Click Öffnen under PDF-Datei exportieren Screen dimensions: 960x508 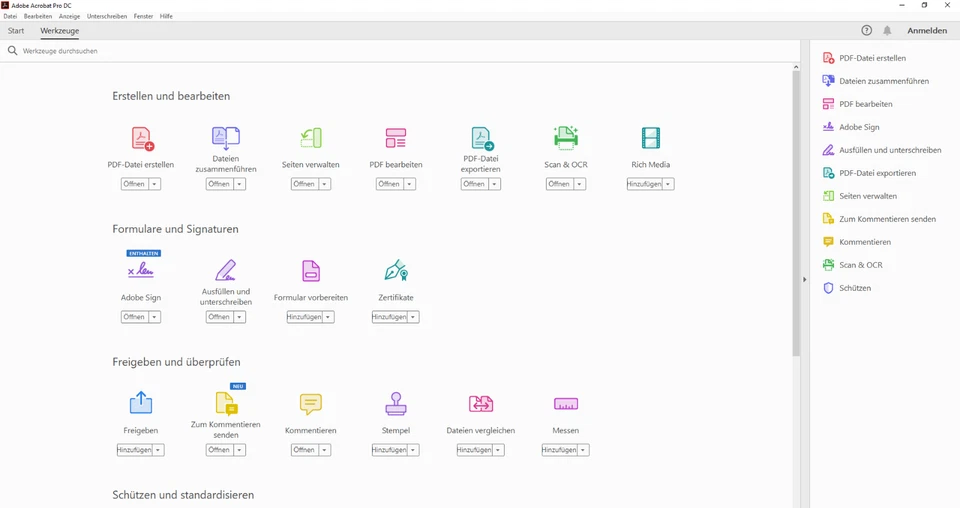click(474, 184)
